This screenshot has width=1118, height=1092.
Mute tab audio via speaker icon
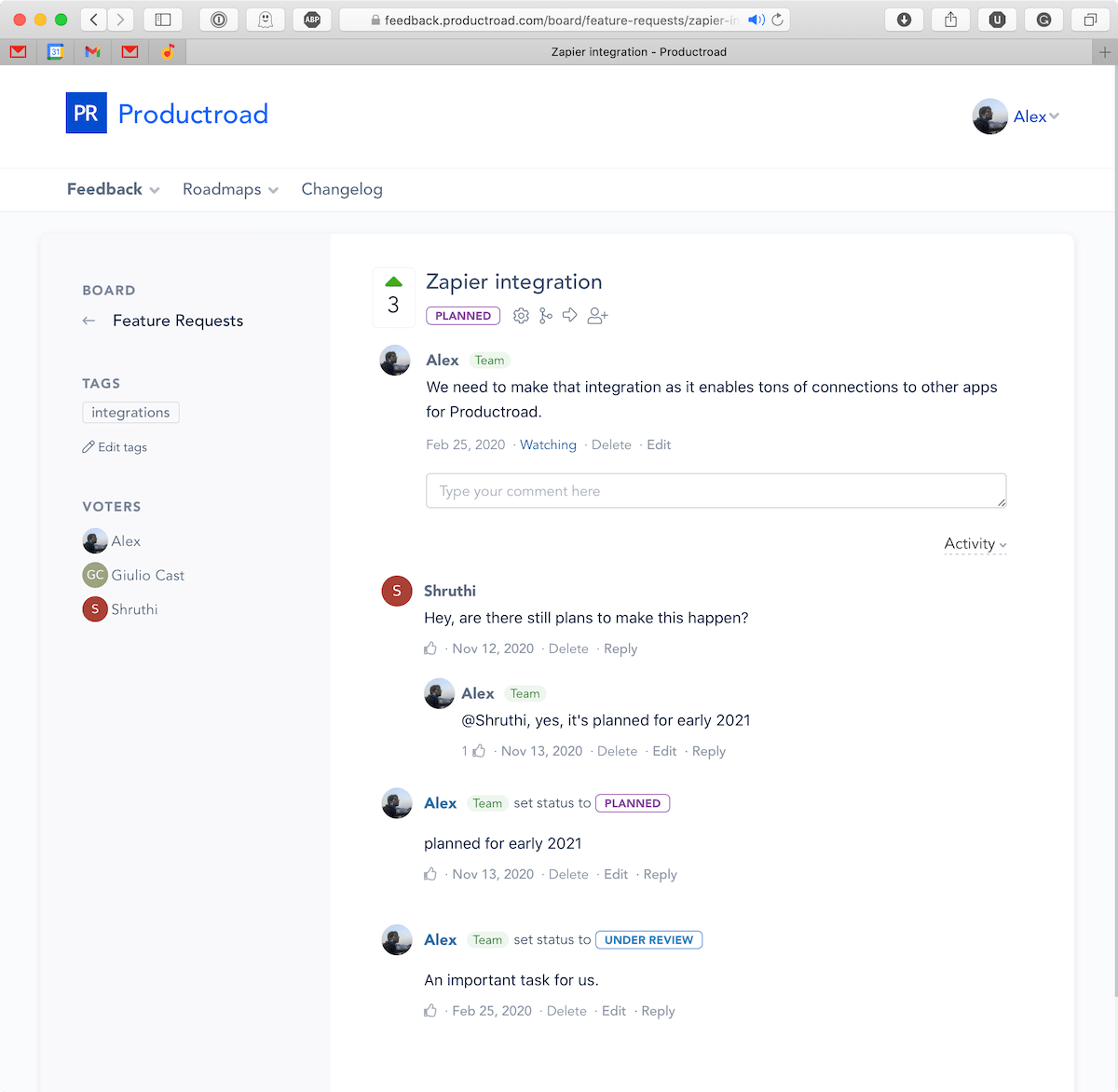tap(756, 20)
